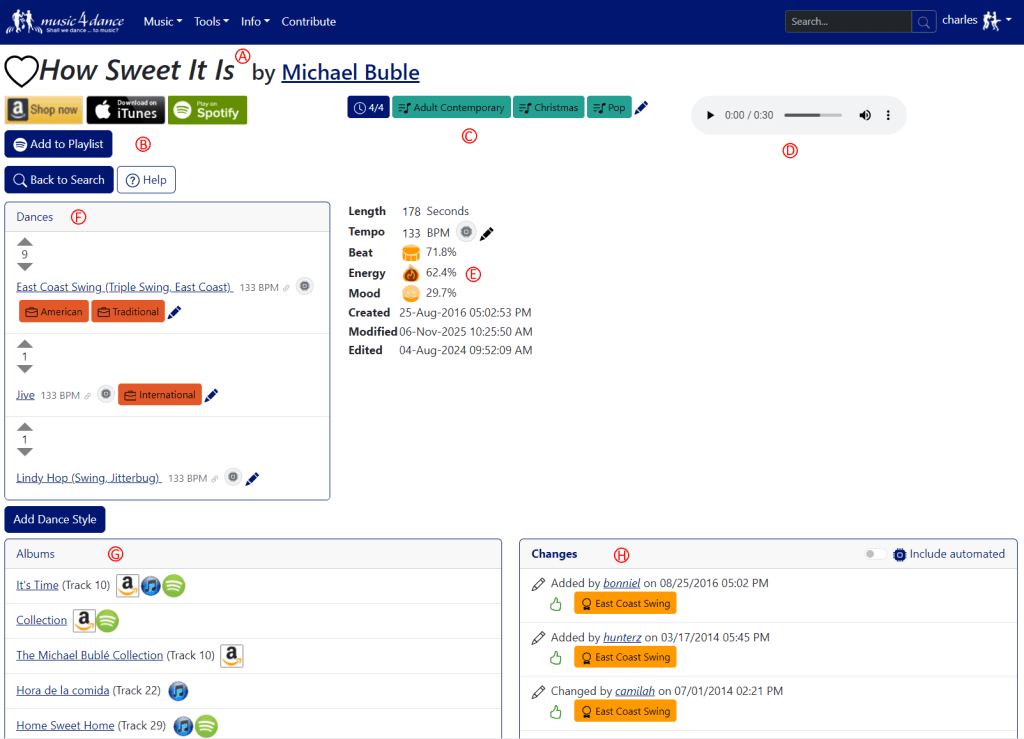Open East Coast Swing dance link
The image size is (1024, 739).
tap(124, 287)
